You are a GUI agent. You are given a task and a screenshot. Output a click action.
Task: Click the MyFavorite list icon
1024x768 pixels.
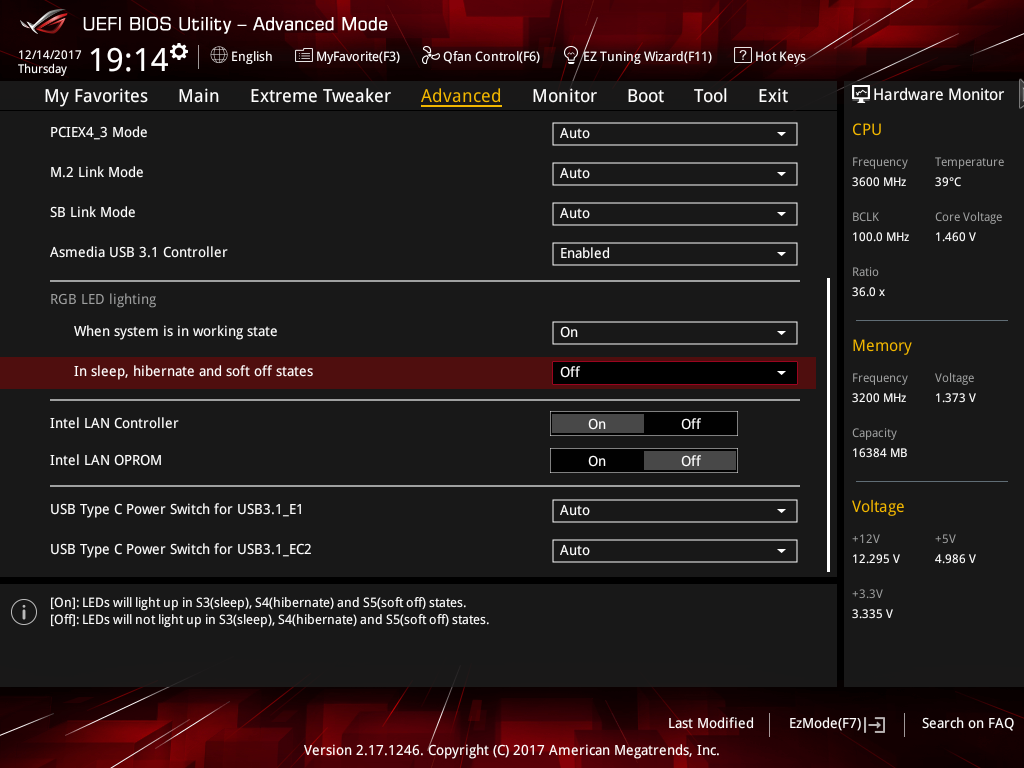tap(304, 56)
